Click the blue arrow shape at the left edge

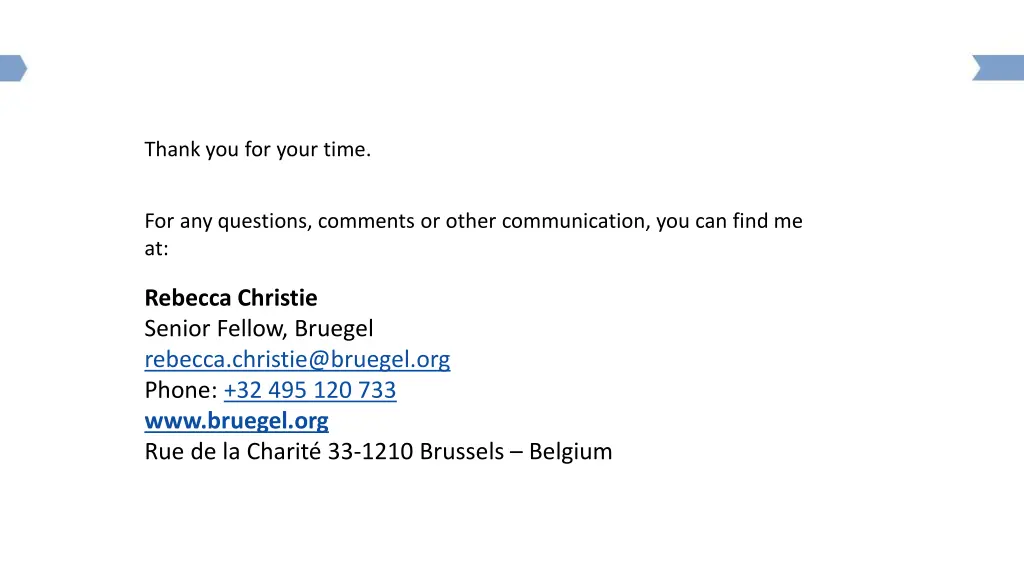coord(13,68)
